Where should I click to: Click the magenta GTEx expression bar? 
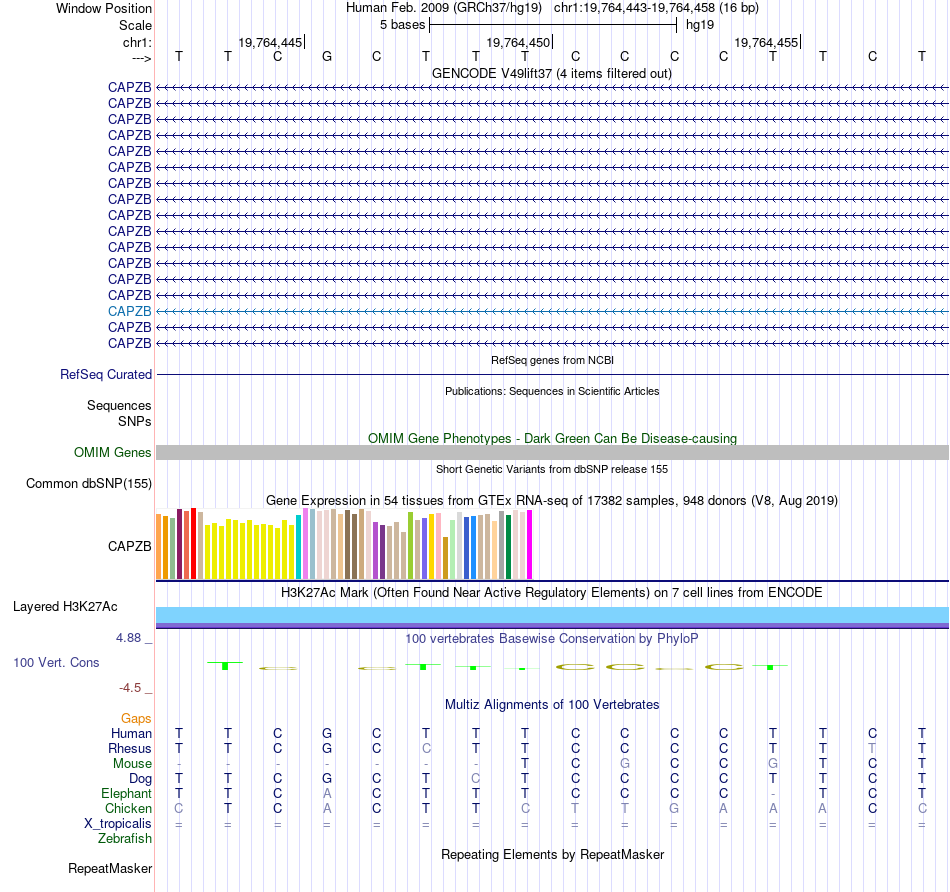pyautogui.click(x=530, y=545)
